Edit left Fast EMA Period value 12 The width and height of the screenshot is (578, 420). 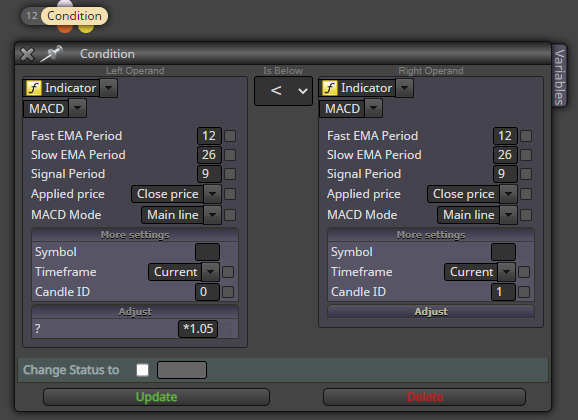[x=209, y=136]
